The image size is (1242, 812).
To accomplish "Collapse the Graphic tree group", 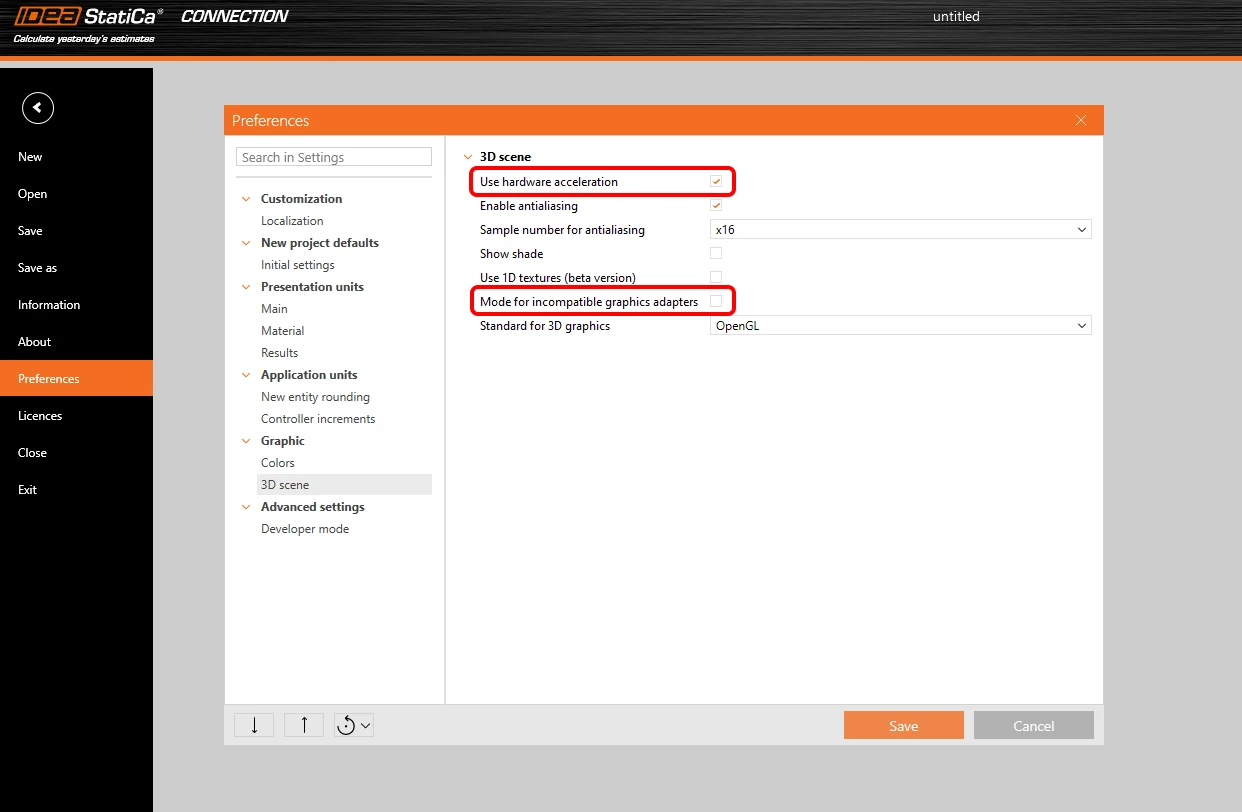I will tap(246, 441).
